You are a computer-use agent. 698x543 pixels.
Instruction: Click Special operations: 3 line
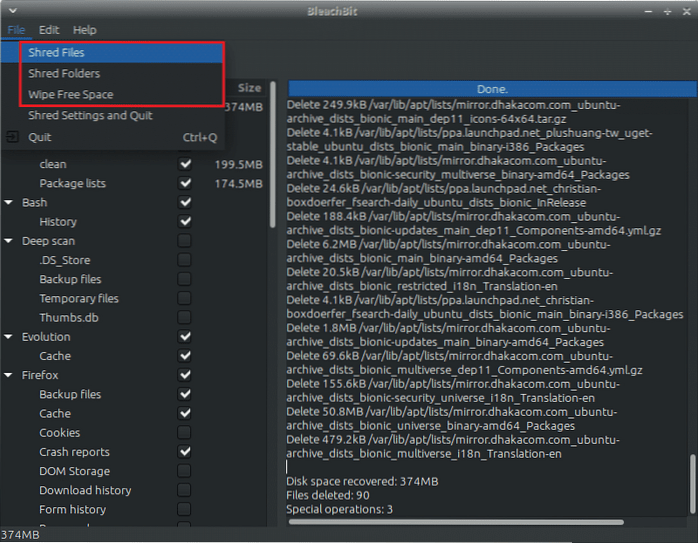(339, 509)
